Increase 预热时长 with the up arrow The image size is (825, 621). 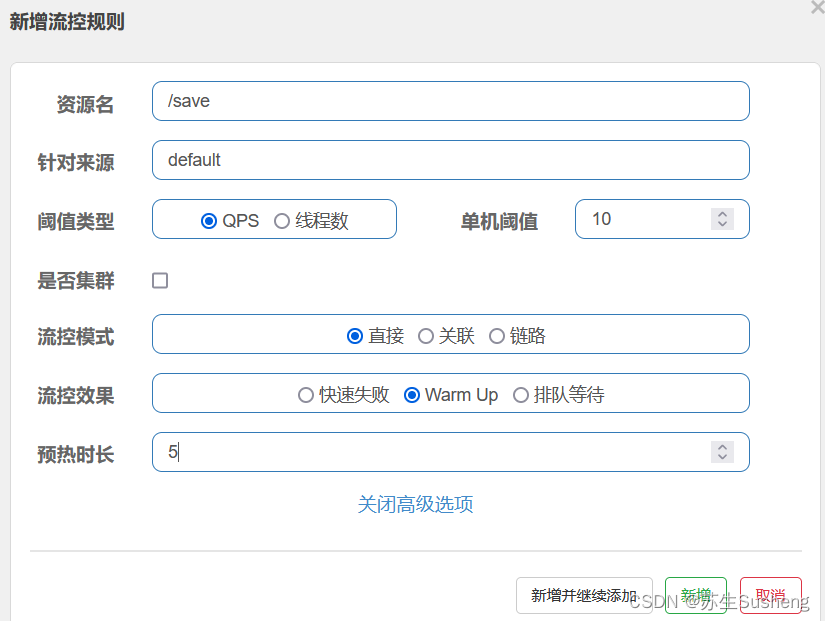click(x=722, y=447)
